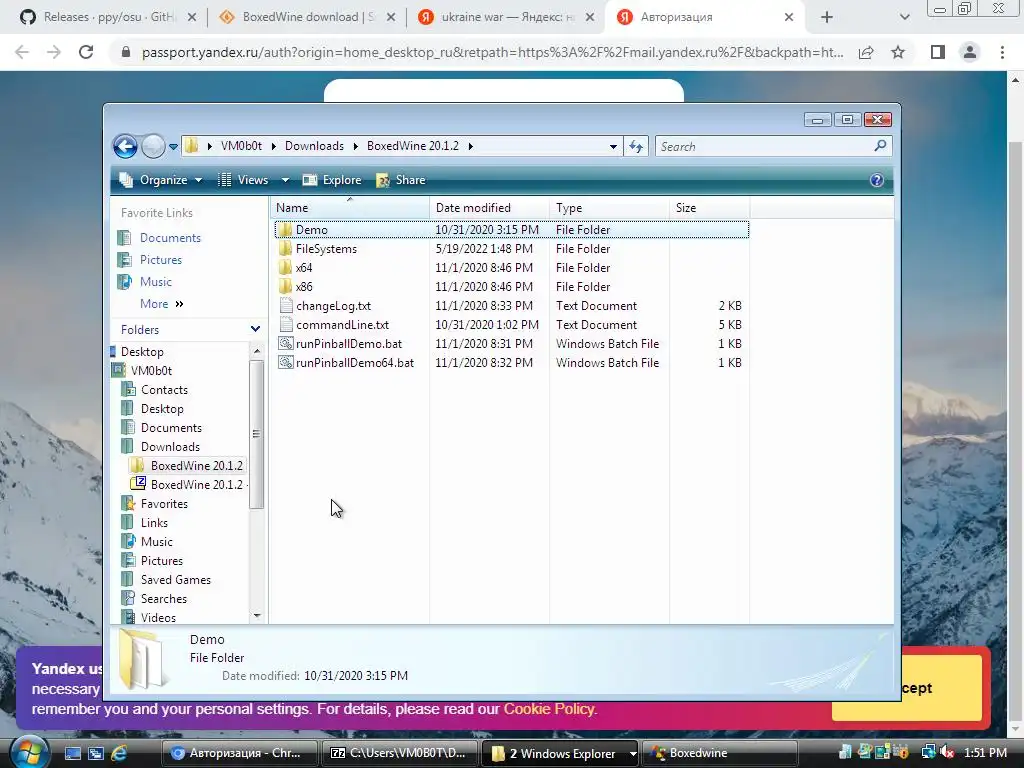The height and width of the screenshot is (768, 1024).
Task: Select Contacts in the folder tree
Action: pos(164,389)
